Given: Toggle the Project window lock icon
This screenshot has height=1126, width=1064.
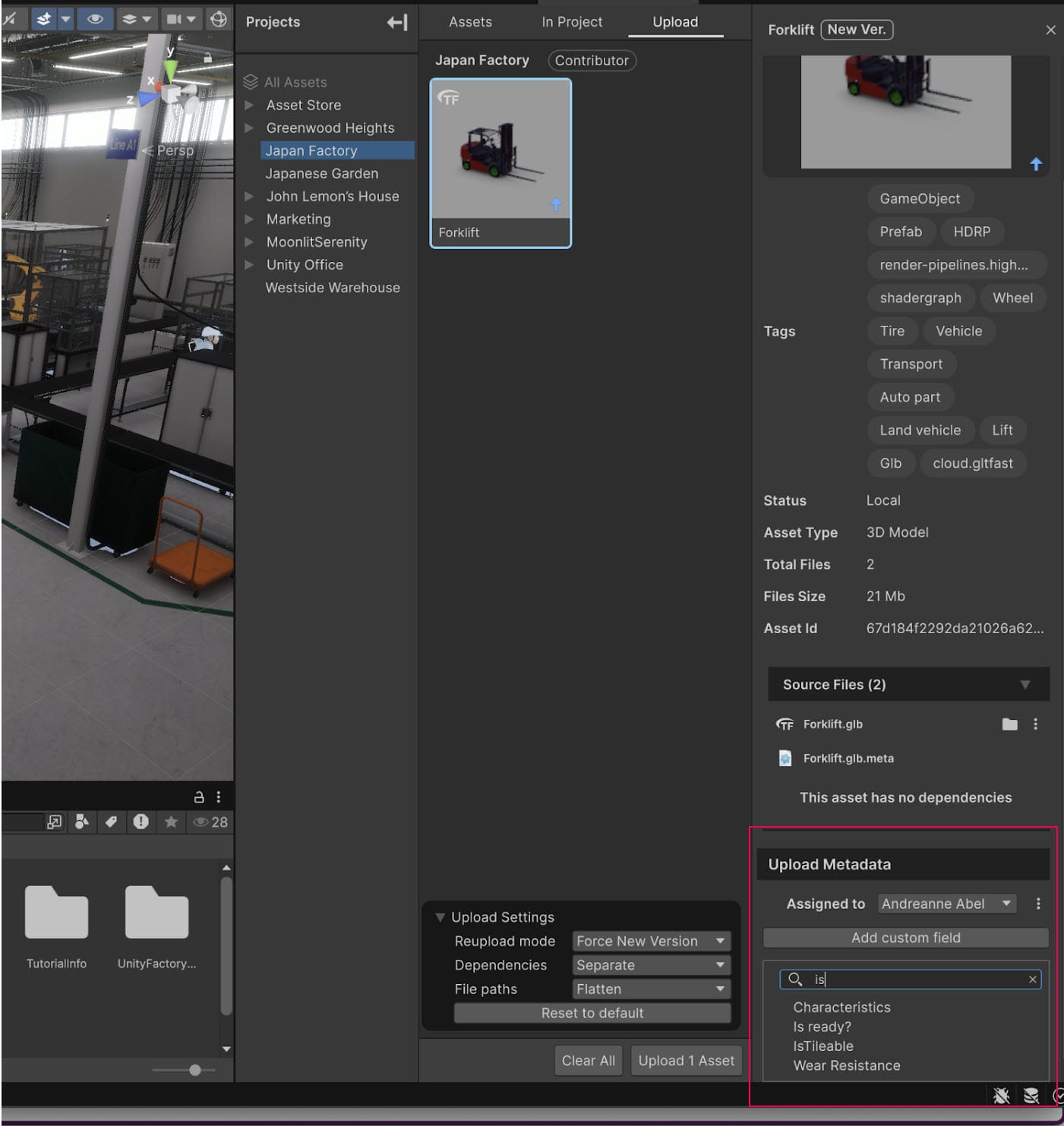Looking at the screenshot, I should (199, 797).
